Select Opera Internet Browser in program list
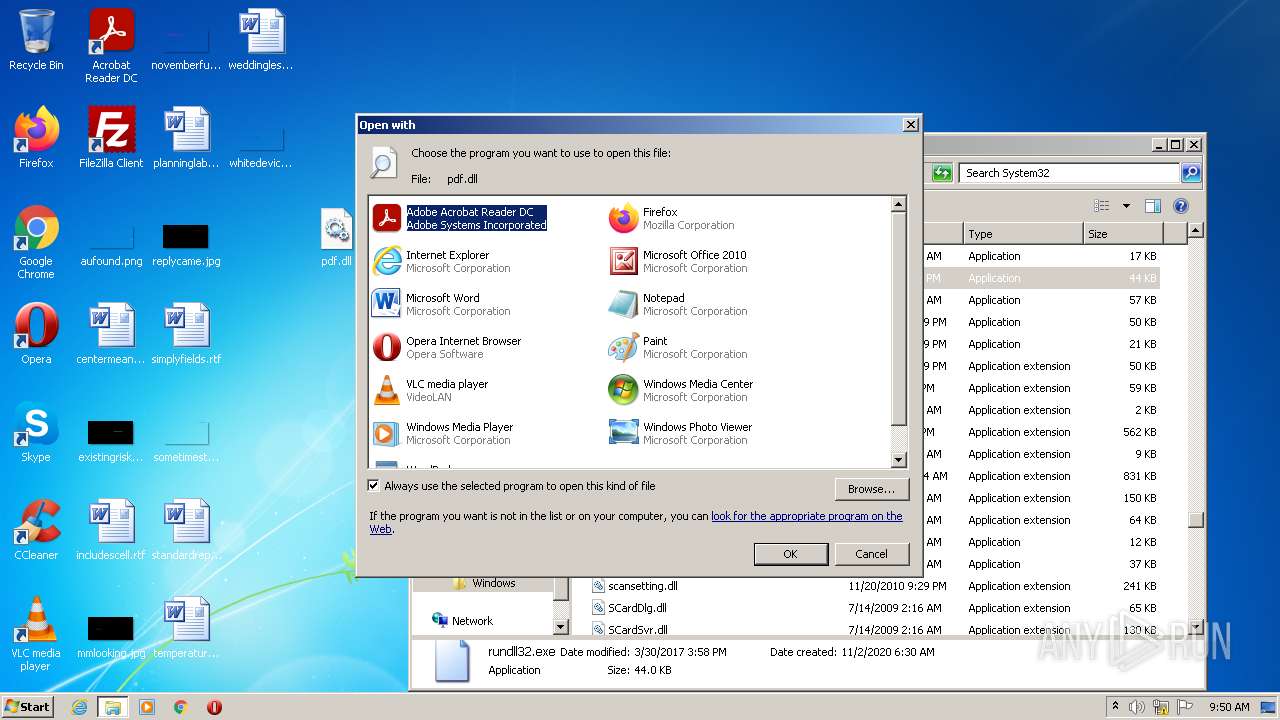This screenshot has width=1280, height=720. point(447,347)
